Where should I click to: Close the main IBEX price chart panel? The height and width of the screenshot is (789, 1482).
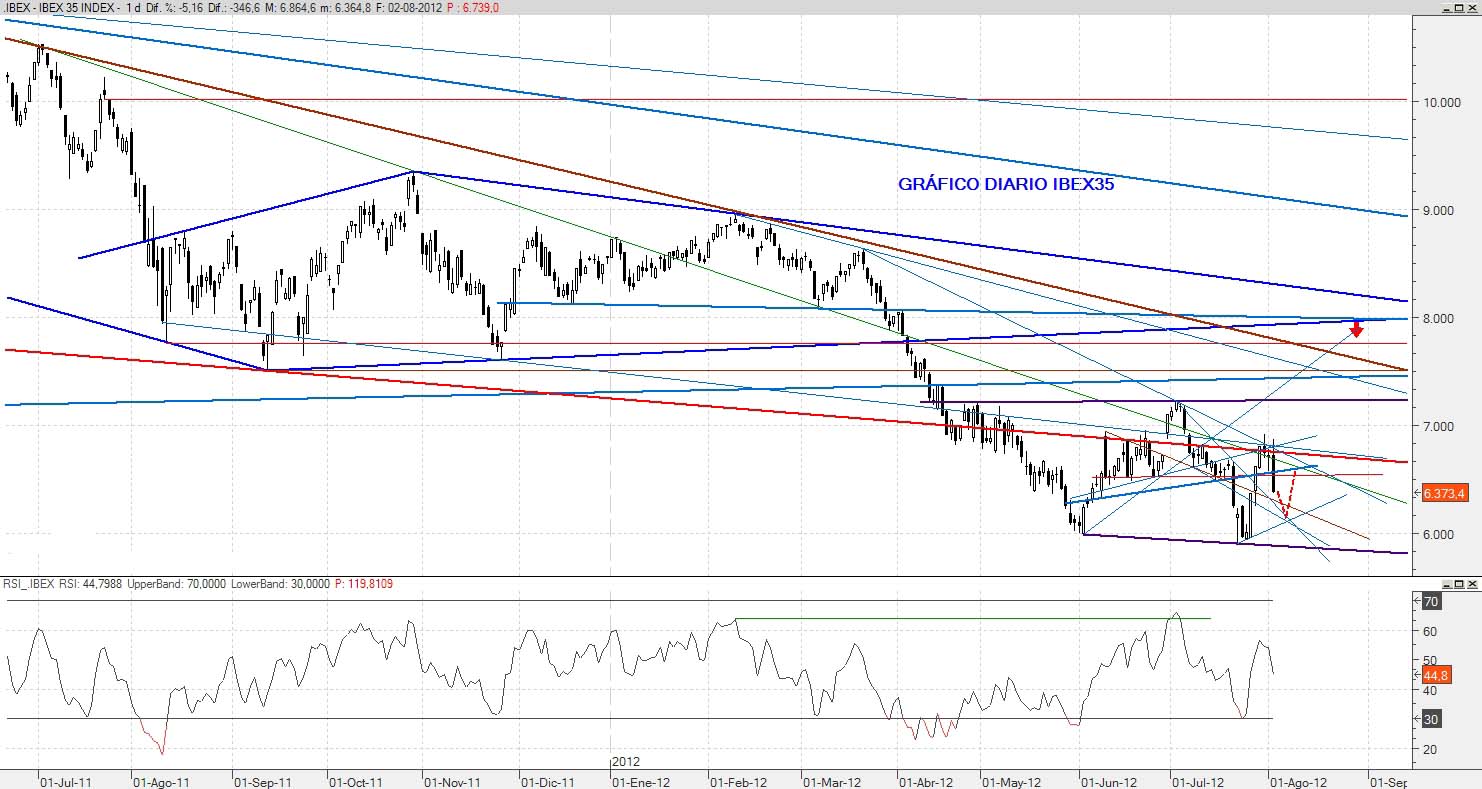(1473, 8)
